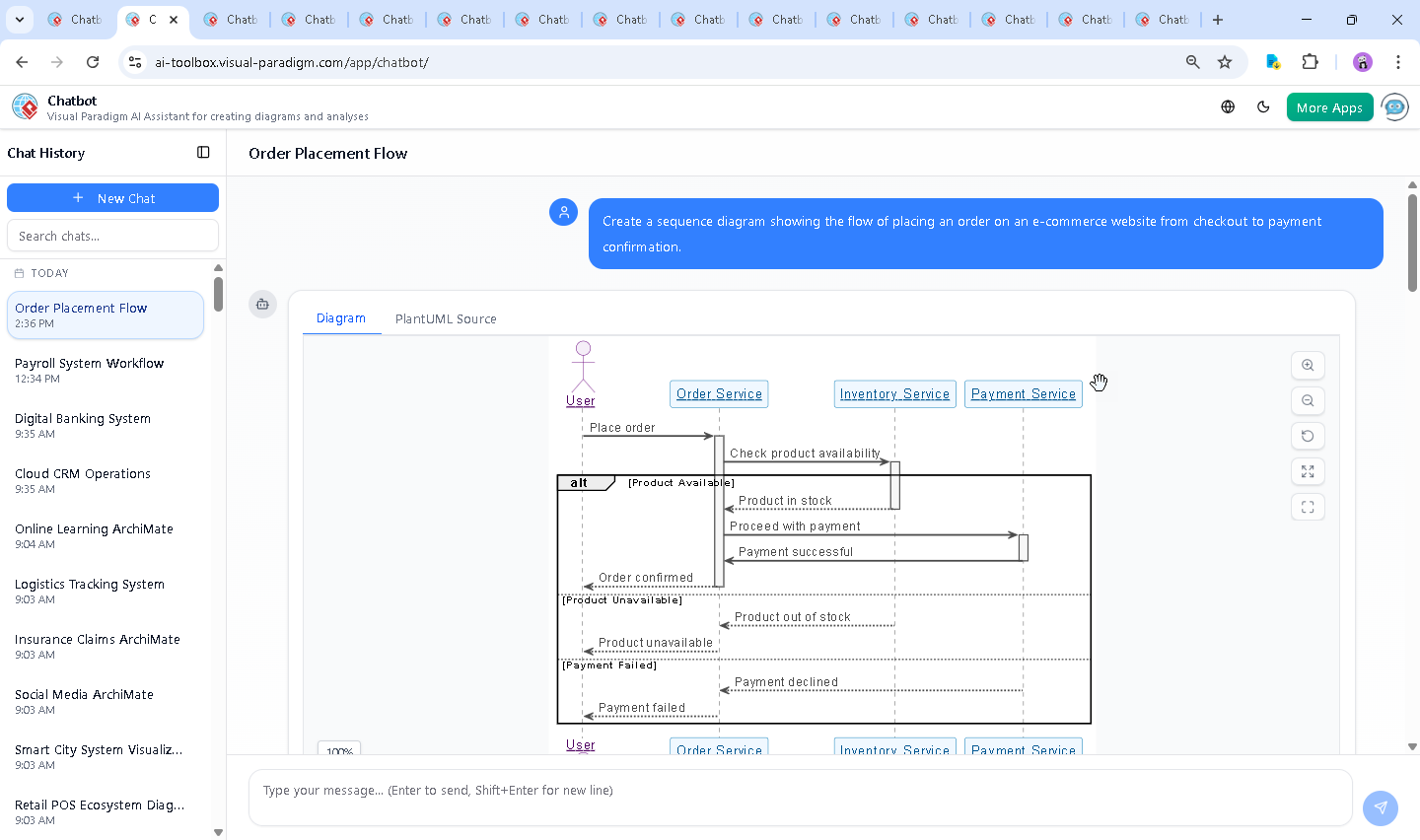
Task: Click the More Apps button
Action: tap(1328, 107)
